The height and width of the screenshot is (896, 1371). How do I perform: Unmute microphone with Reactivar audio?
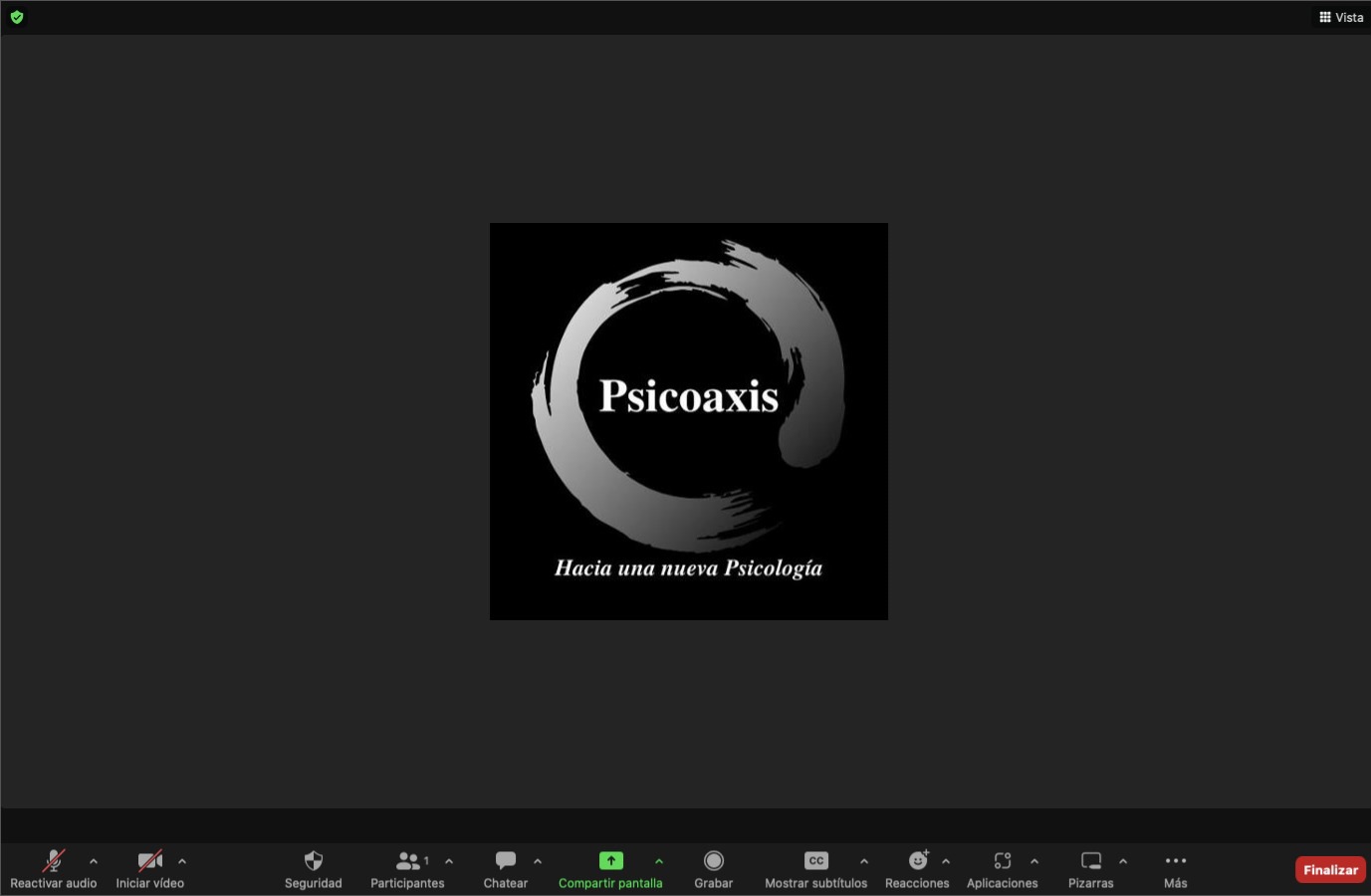click(54, 868)
